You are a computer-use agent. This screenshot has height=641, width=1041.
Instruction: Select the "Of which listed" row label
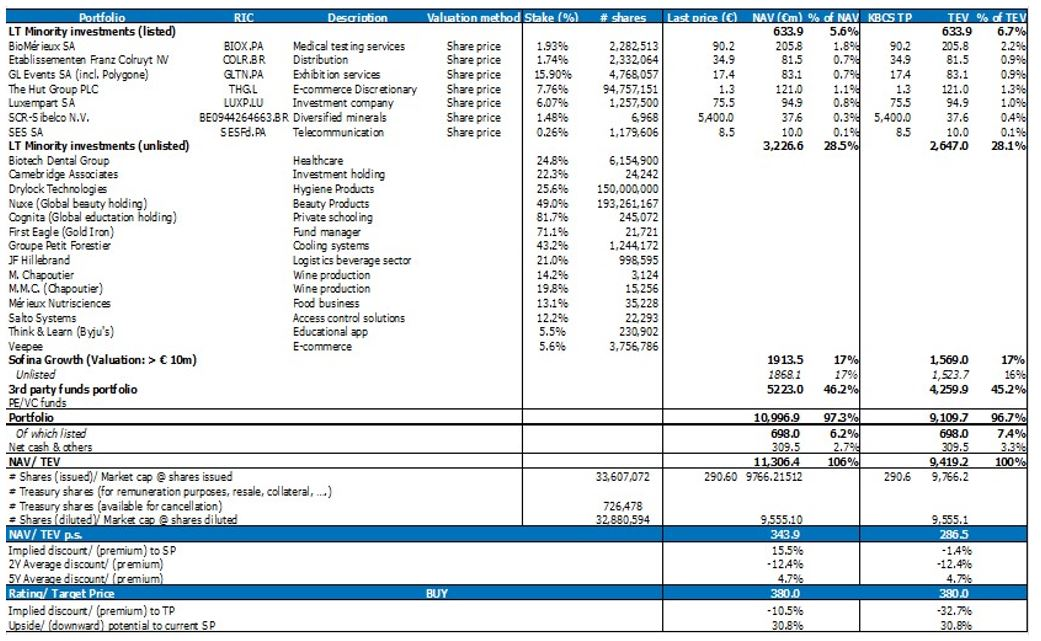(x=51, y=434)
